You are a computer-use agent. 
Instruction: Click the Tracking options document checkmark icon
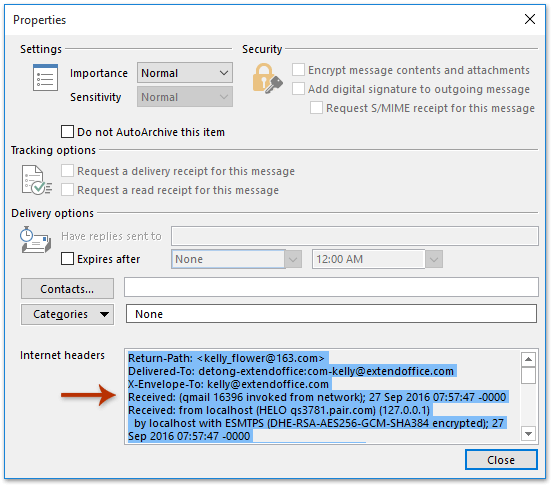tap(37, 180)
